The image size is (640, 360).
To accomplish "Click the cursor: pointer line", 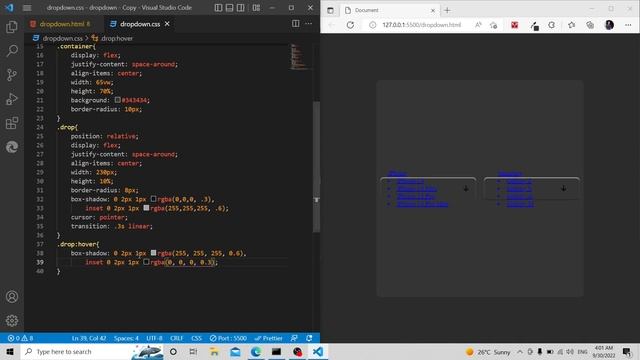I will [x=99, y=217].
